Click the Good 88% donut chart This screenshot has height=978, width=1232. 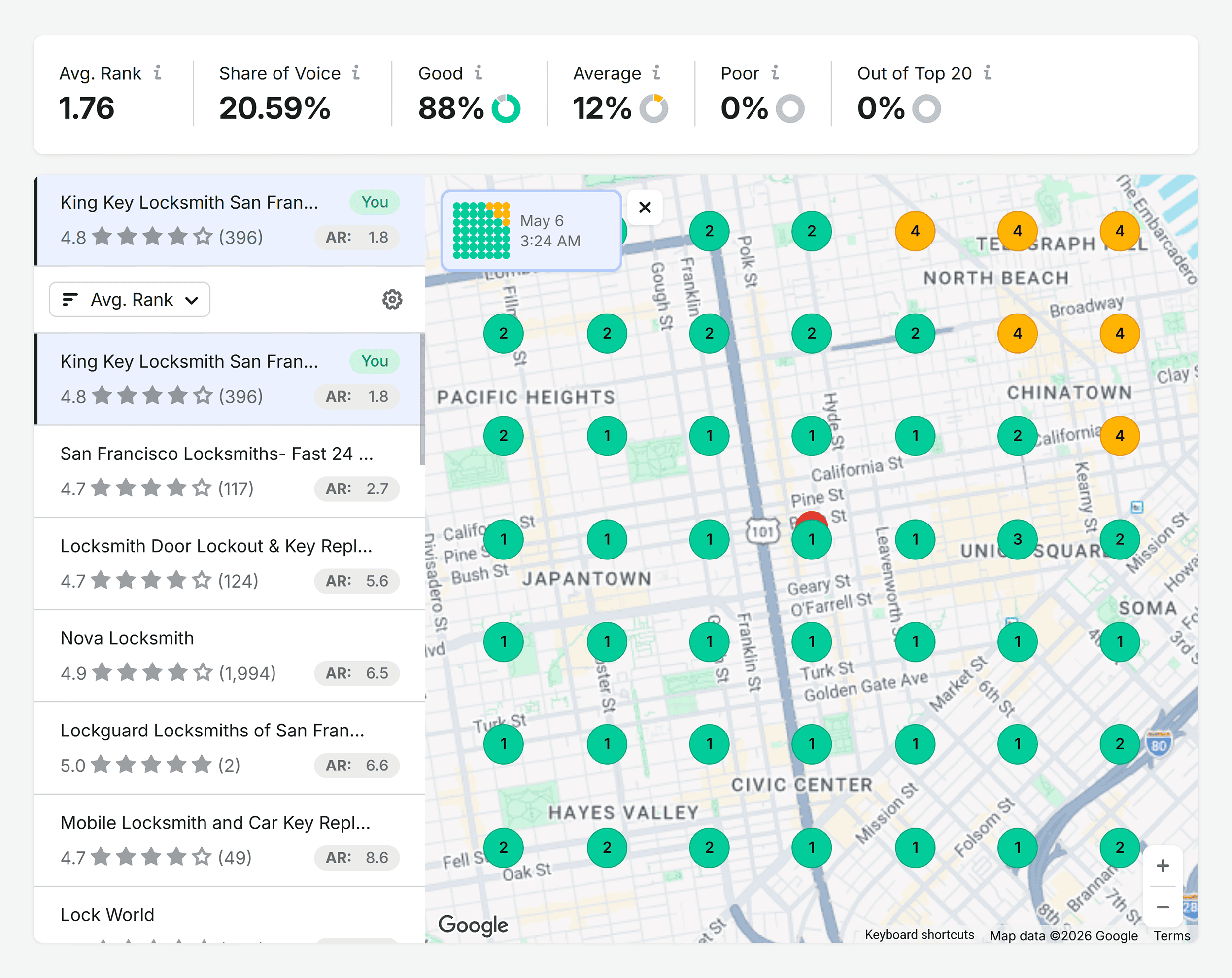tap(506, 108)
